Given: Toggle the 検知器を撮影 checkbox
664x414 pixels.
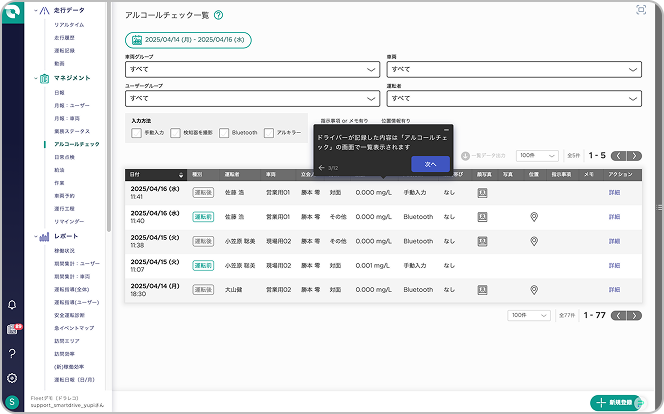Looking at the screenshot, I should [x=175, y=133].
